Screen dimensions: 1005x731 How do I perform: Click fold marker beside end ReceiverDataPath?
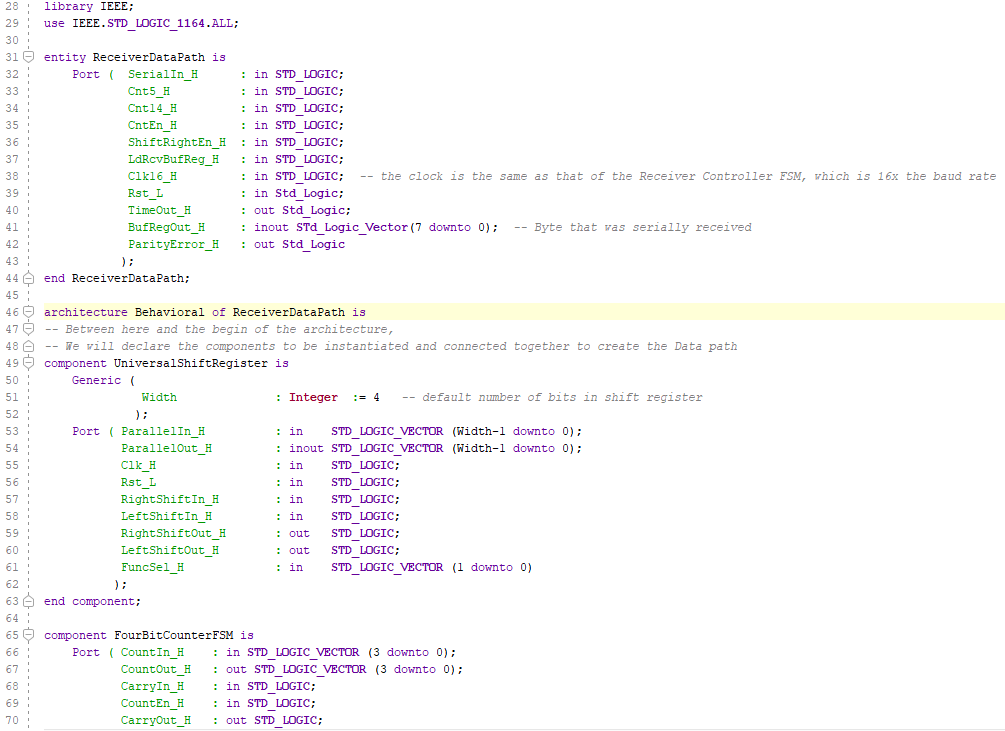pyautogui.click(x=30, y=278)
